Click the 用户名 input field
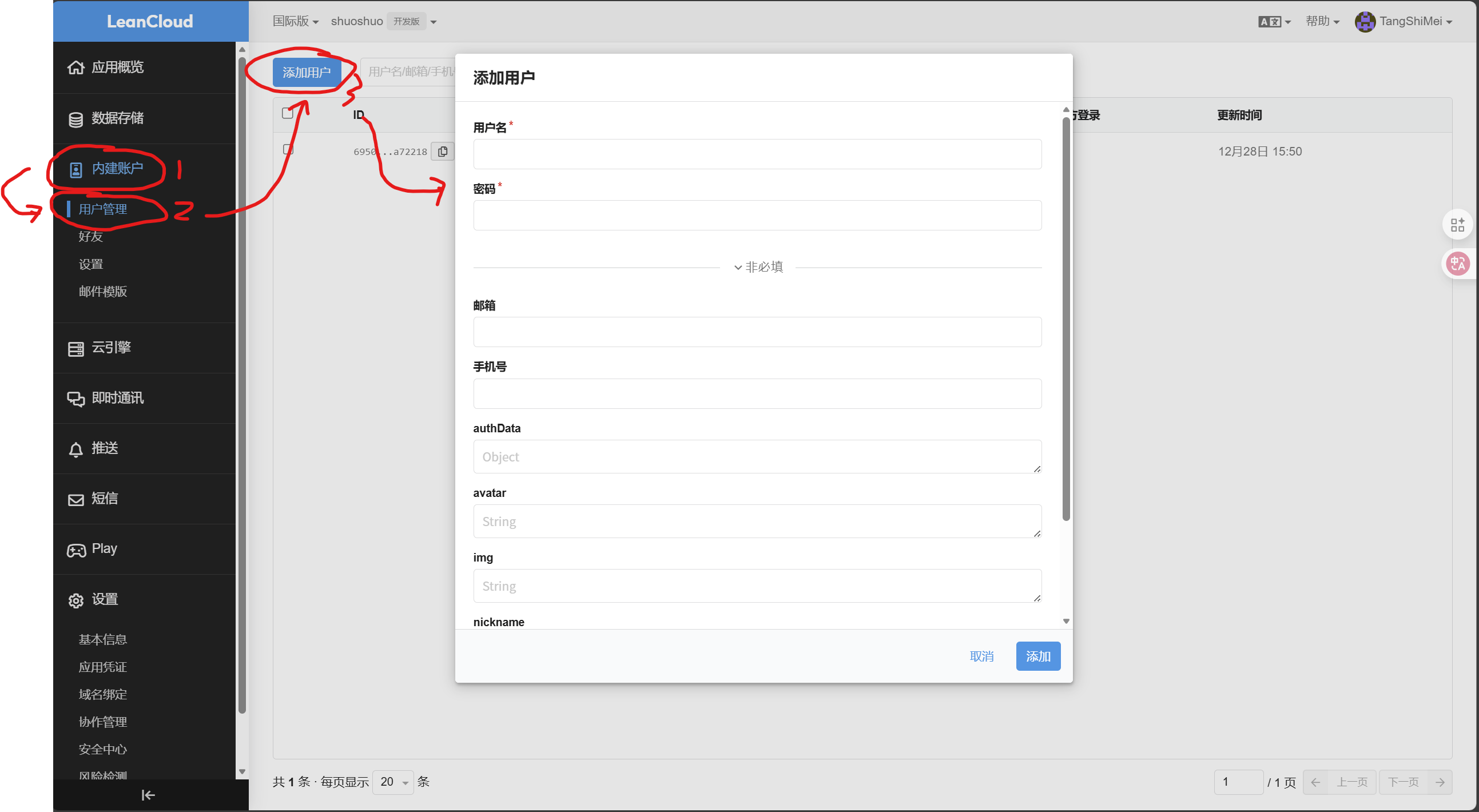 757,154
